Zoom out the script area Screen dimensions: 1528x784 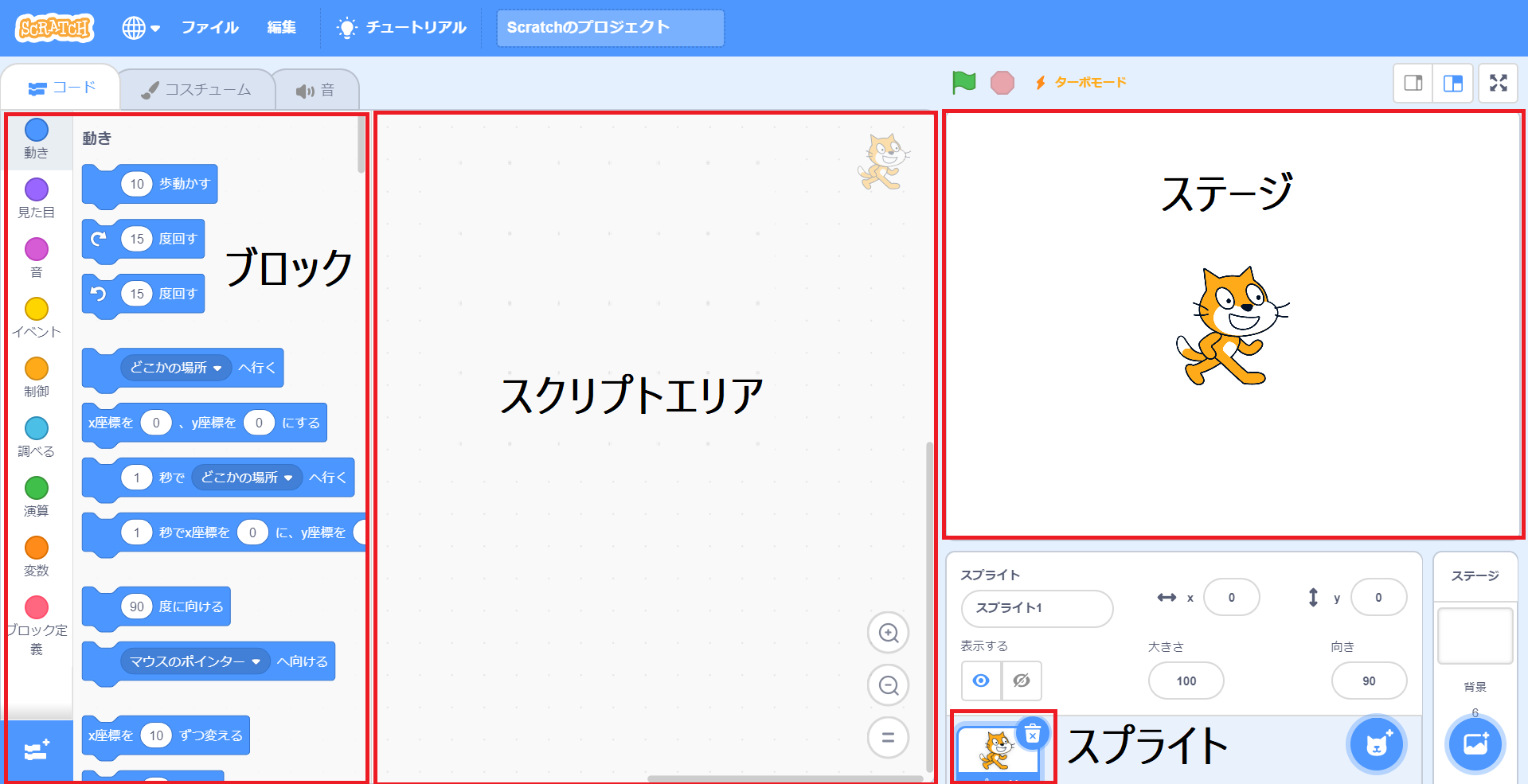coord(888,685)
